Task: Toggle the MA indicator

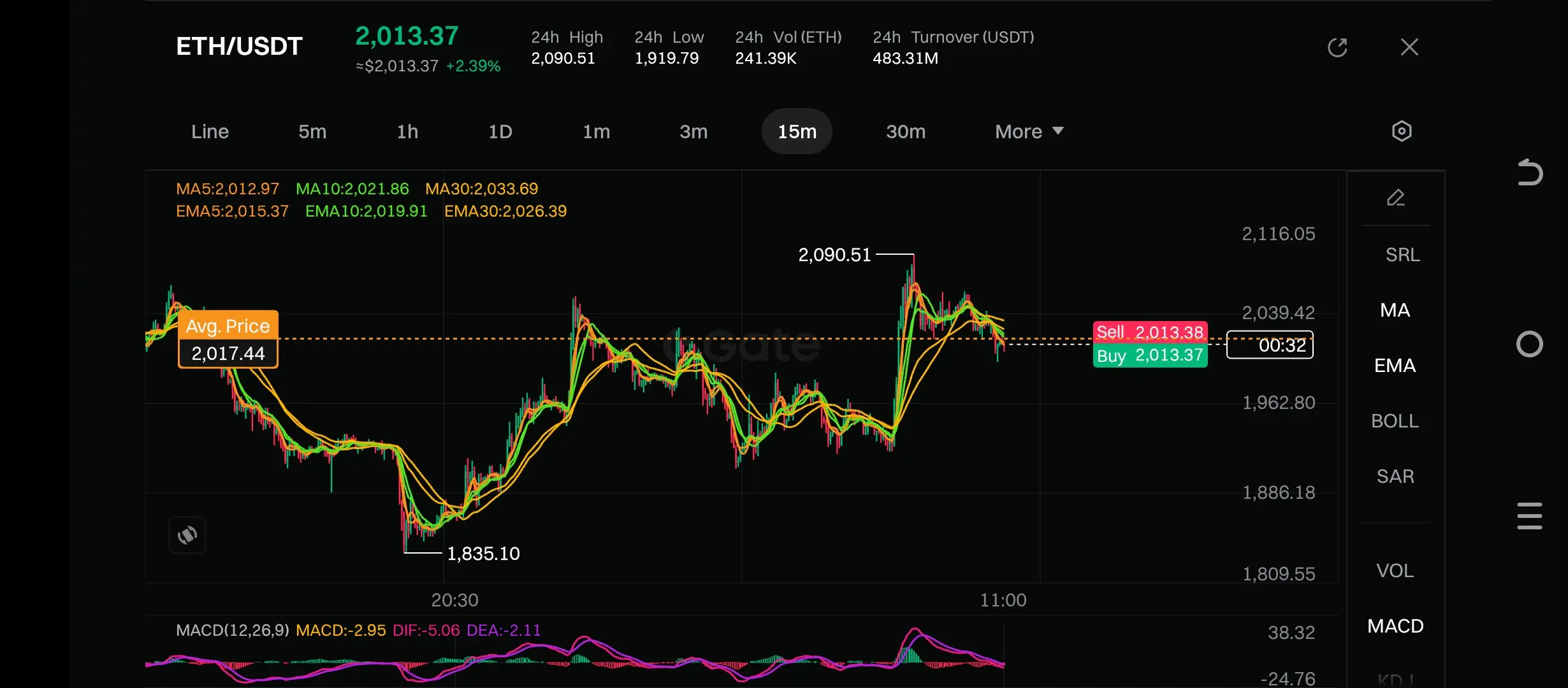Action: click(1395, 310)
